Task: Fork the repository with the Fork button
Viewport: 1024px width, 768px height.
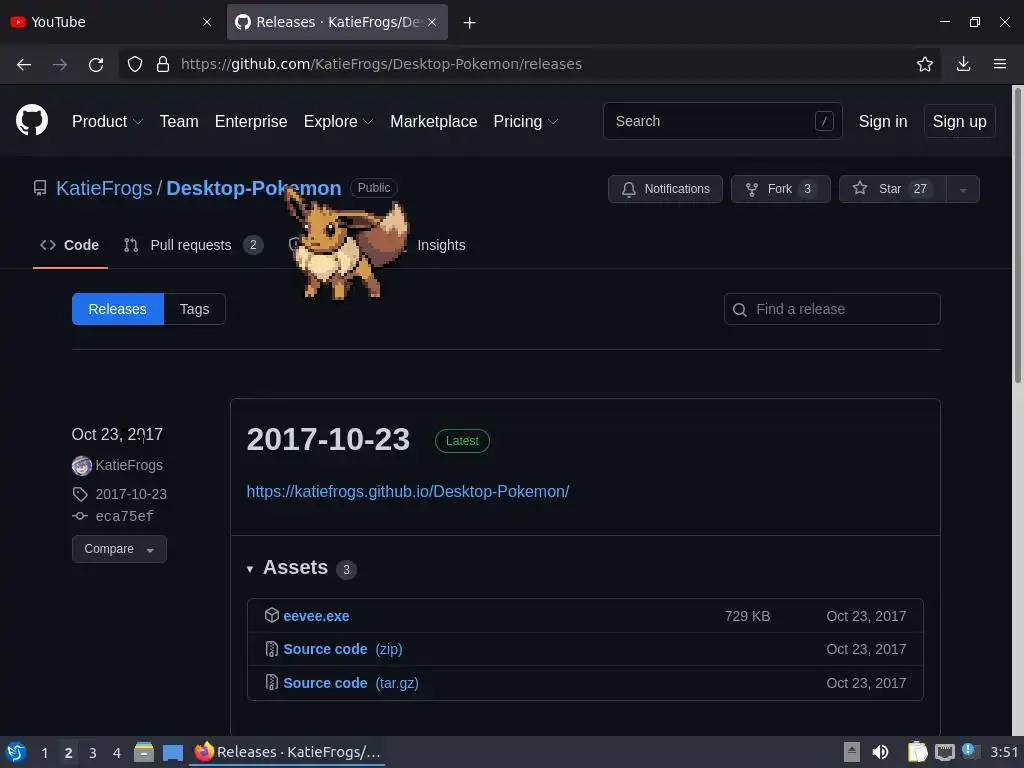Action: pos(780,189)
